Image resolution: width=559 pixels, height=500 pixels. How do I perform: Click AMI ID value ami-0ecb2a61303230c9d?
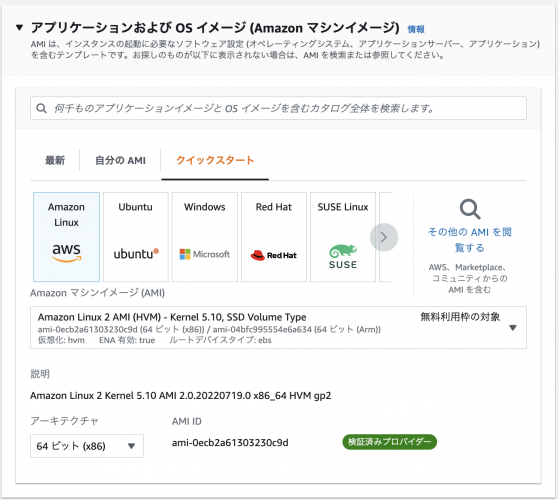pyautogui.click(x=230, y=443)
